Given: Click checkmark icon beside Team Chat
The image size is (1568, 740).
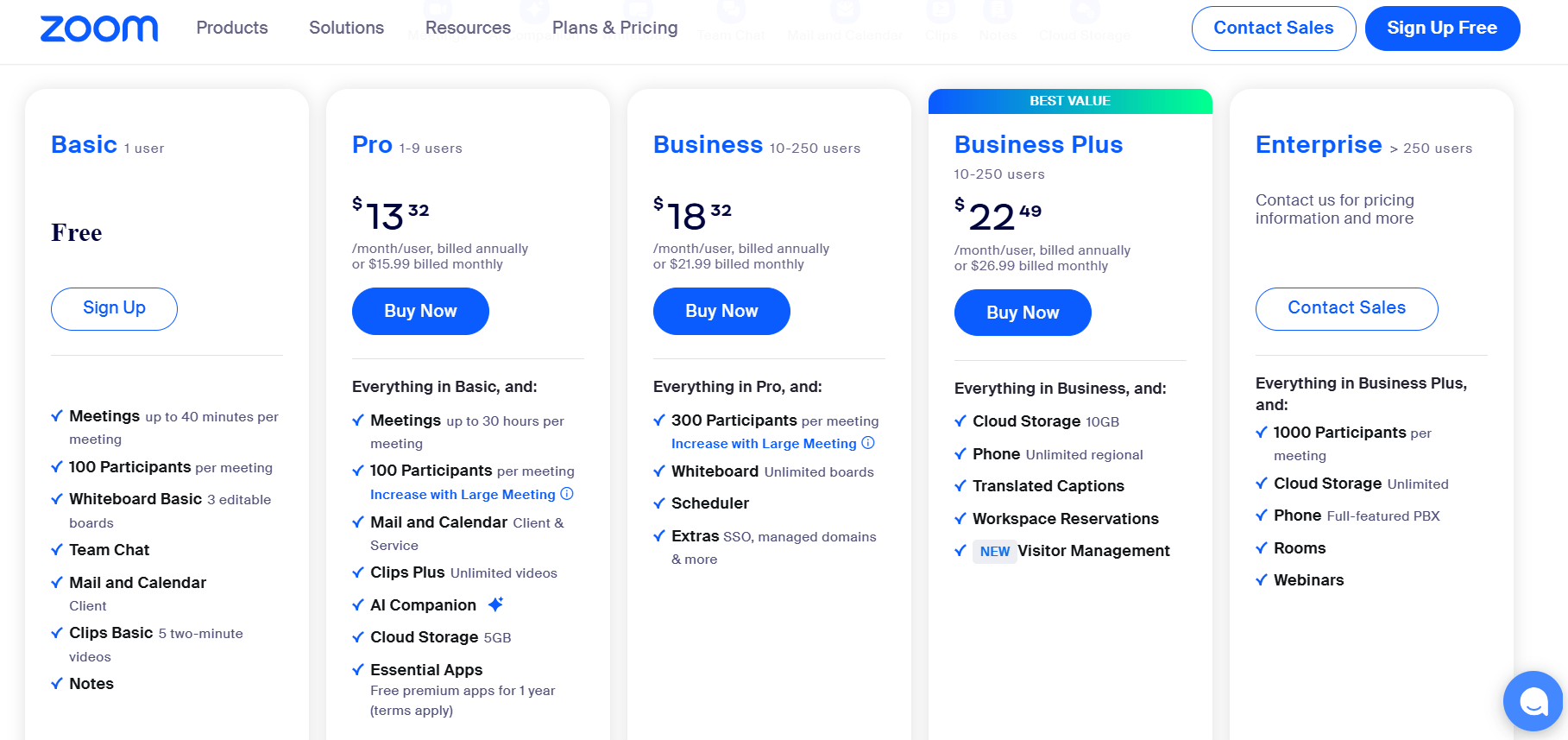Looking at the screenshot, I should point(57,550).
